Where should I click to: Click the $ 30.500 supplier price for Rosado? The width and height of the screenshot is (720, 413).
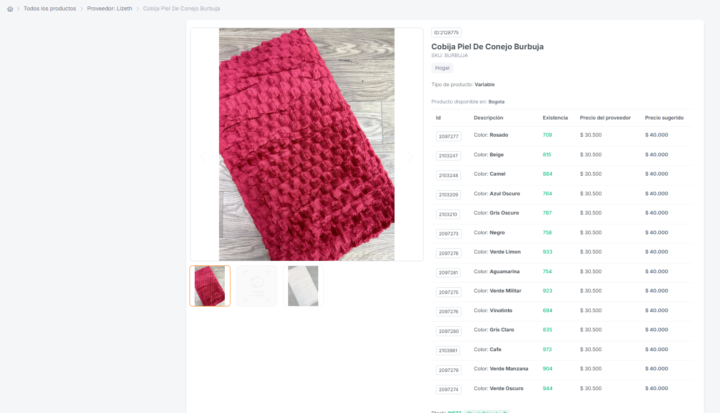(x=591, y=135)
